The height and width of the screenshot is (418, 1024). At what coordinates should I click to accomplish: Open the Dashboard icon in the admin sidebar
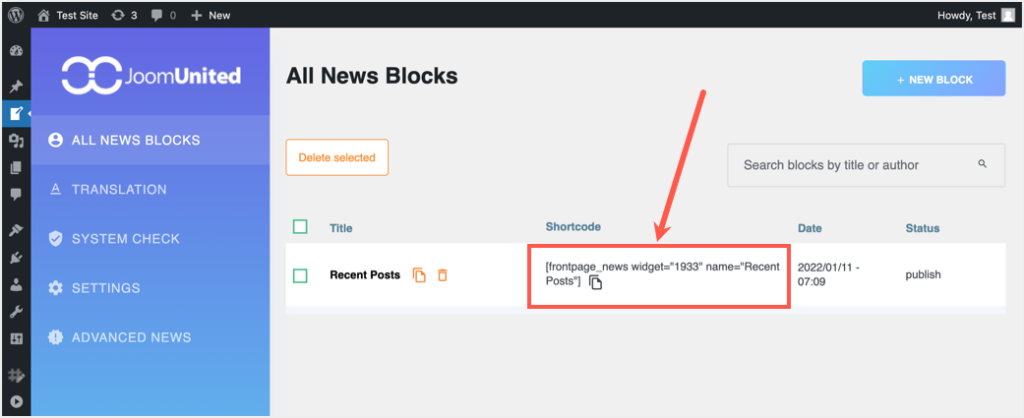[x=16, y=51]
